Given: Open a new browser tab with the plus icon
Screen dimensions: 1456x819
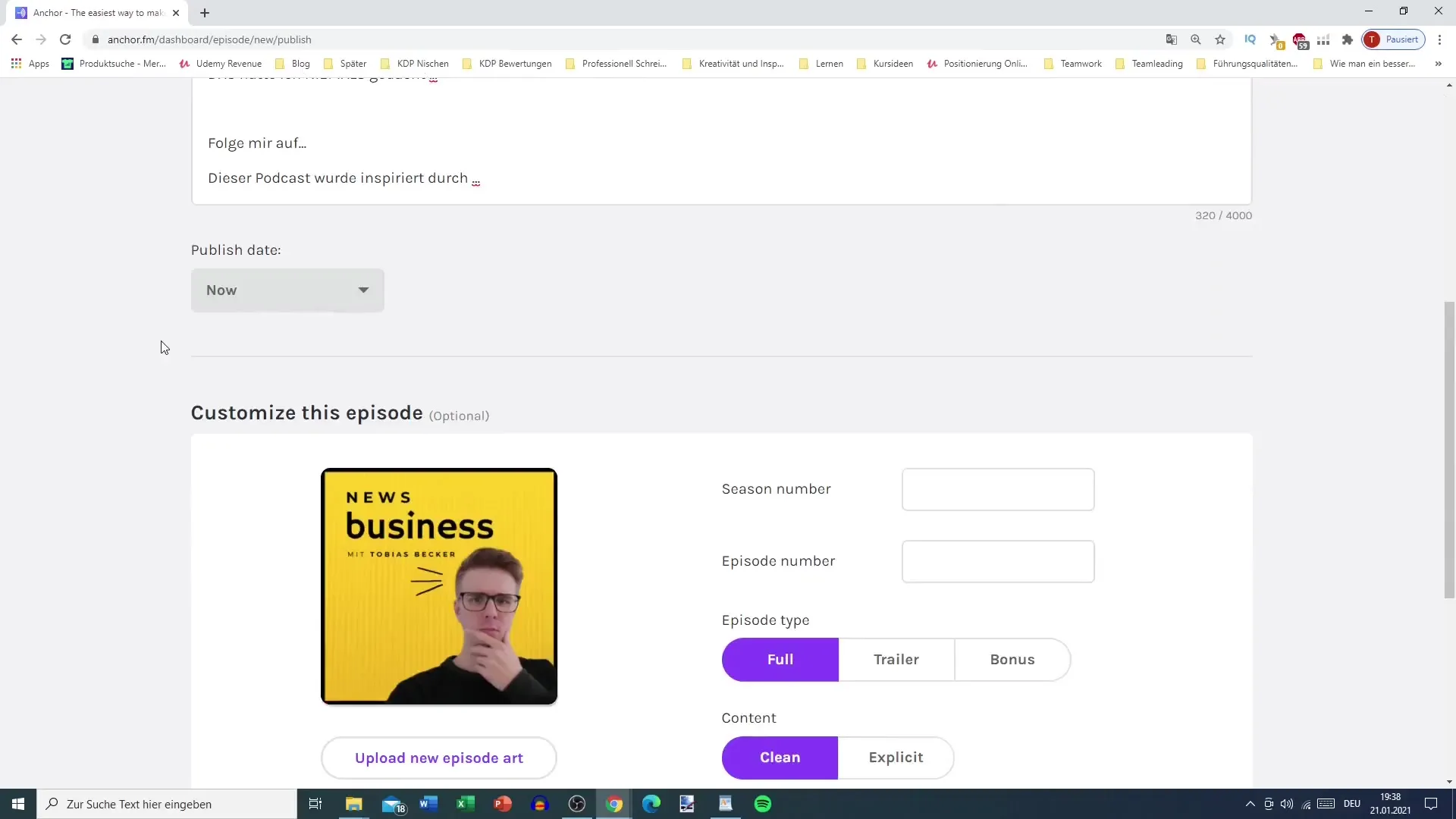Looking at the screenshot, I should point(205,13).
